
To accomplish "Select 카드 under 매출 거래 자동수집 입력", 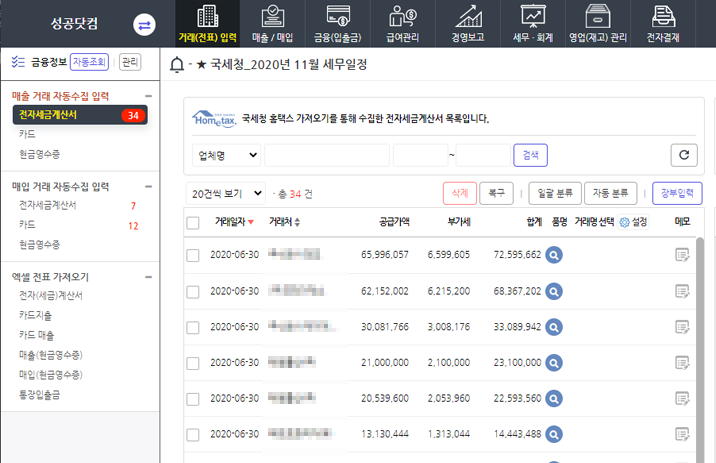I will (x=27, y=134).
